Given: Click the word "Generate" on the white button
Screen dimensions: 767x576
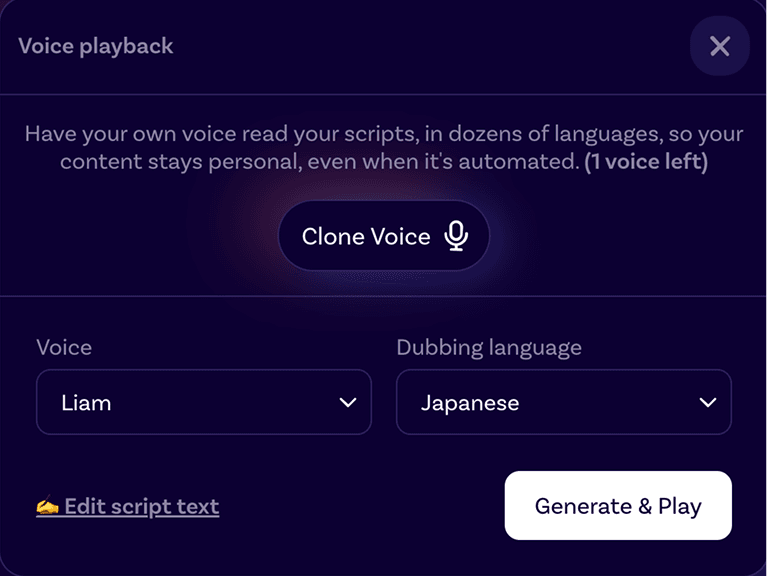Looking at the screenshot, I should coord(583,506).
